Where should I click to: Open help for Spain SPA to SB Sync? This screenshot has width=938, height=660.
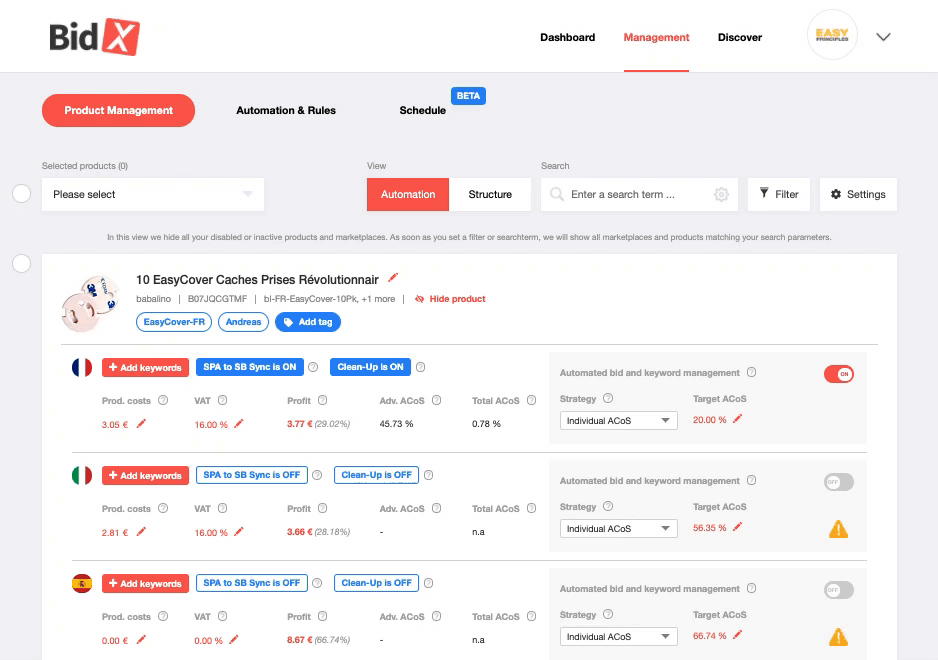(317, 583)
